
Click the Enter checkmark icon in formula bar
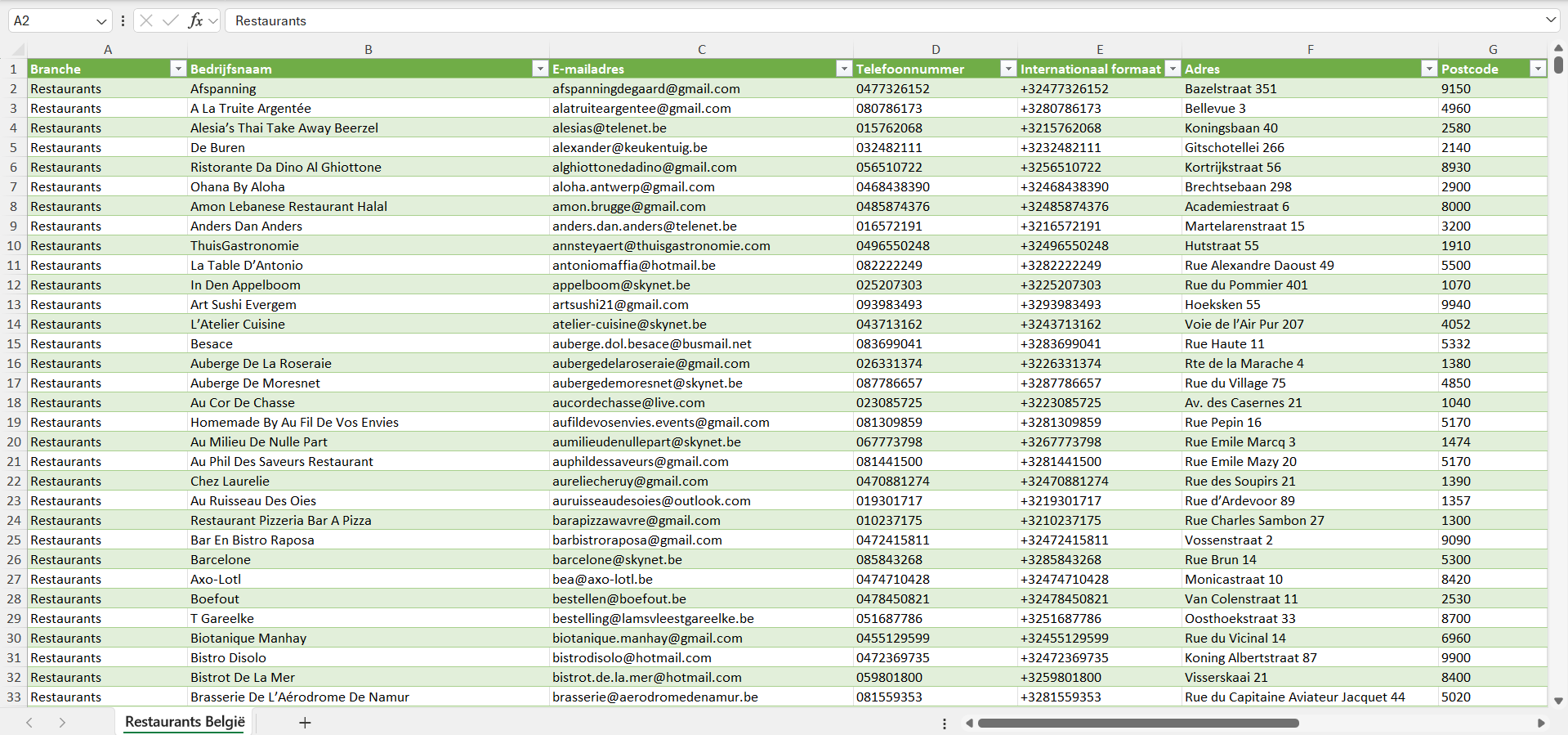[171, 20]
